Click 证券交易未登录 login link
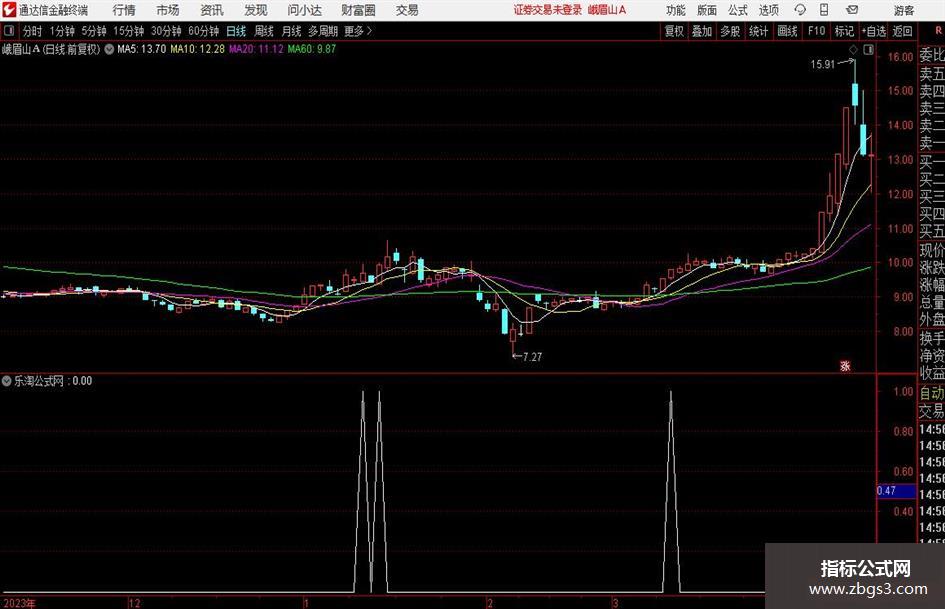Screen dimensions: 945x609 pyautogui.click(x=548, y=10)
